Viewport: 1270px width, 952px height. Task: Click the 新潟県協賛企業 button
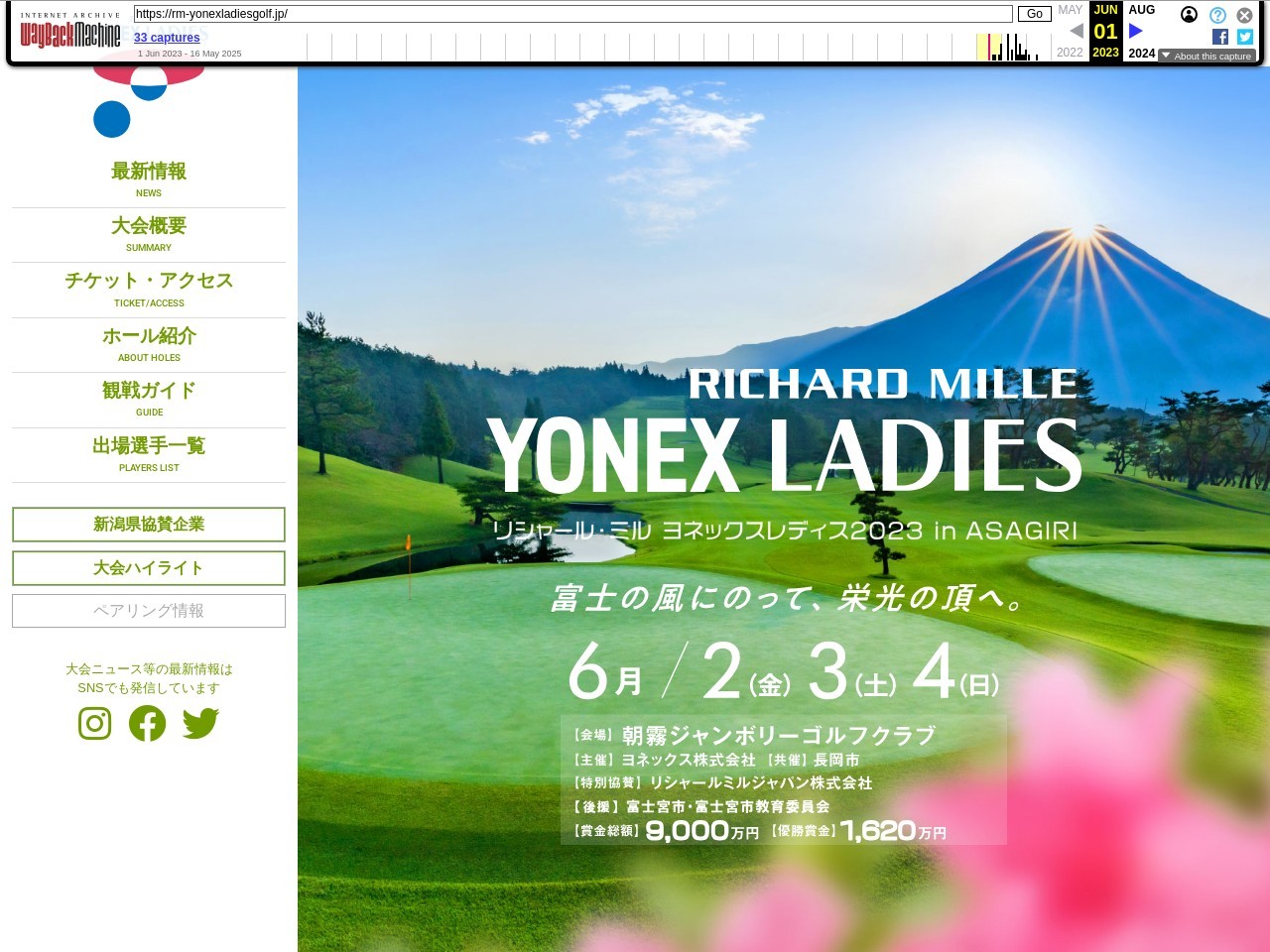tap(149, 525)
